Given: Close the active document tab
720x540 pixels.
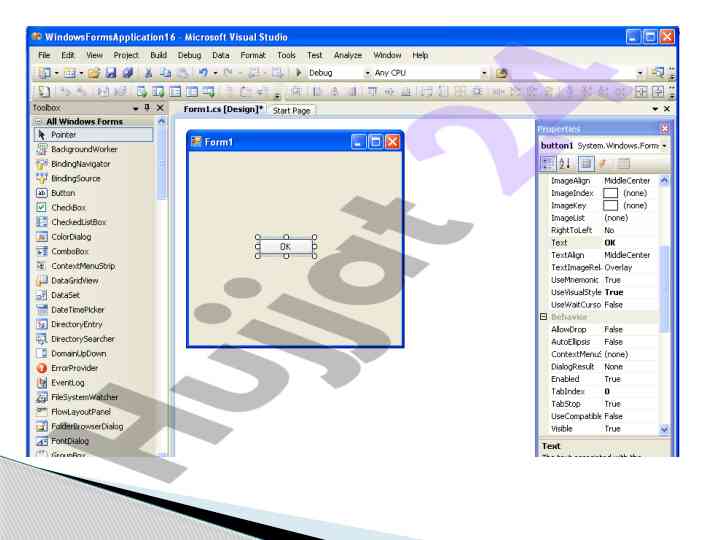Looking at the screenshot, I should [667, 109].
